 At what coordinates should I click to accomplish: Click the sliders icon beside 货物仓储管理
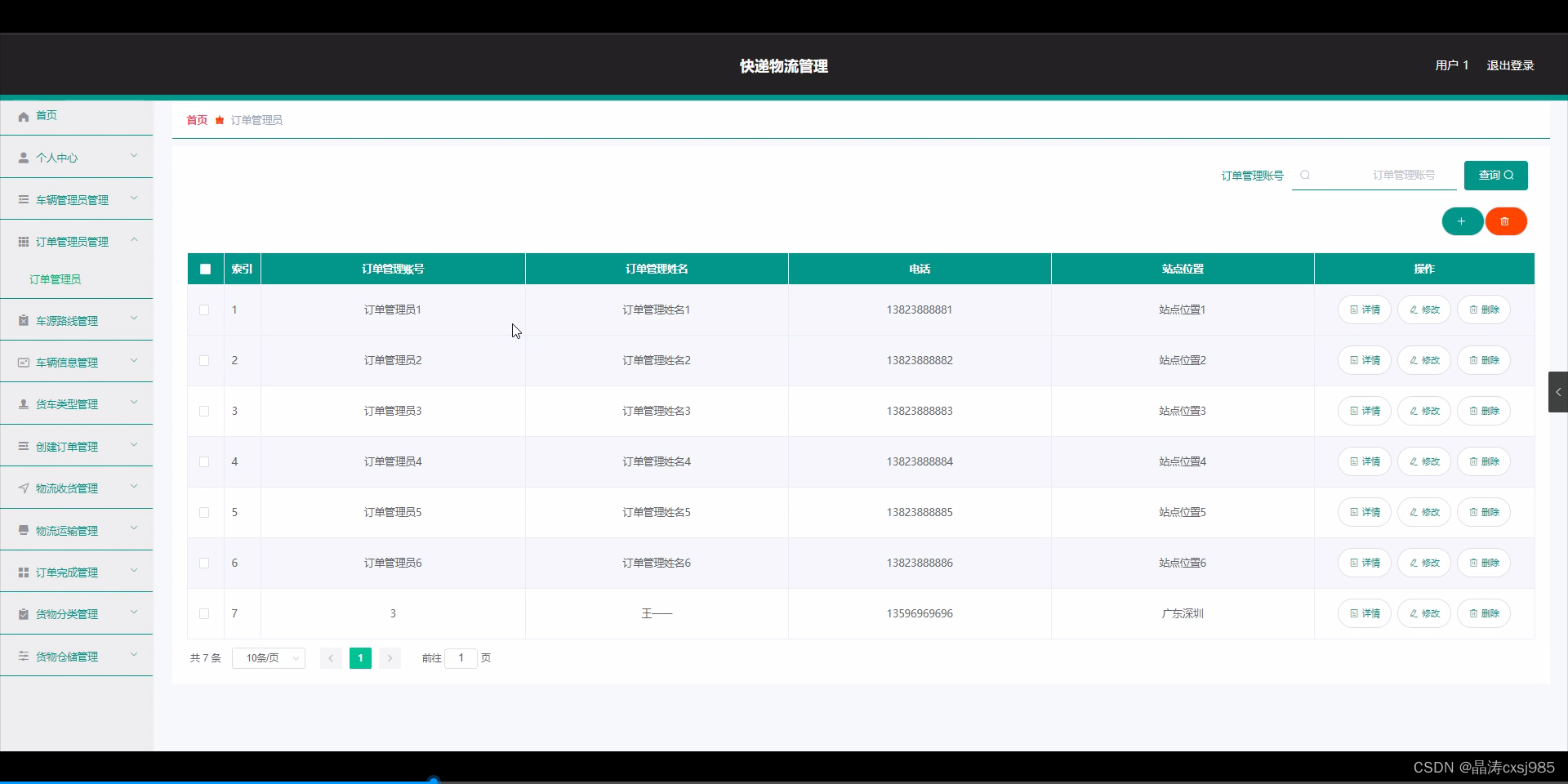point(24,656)
